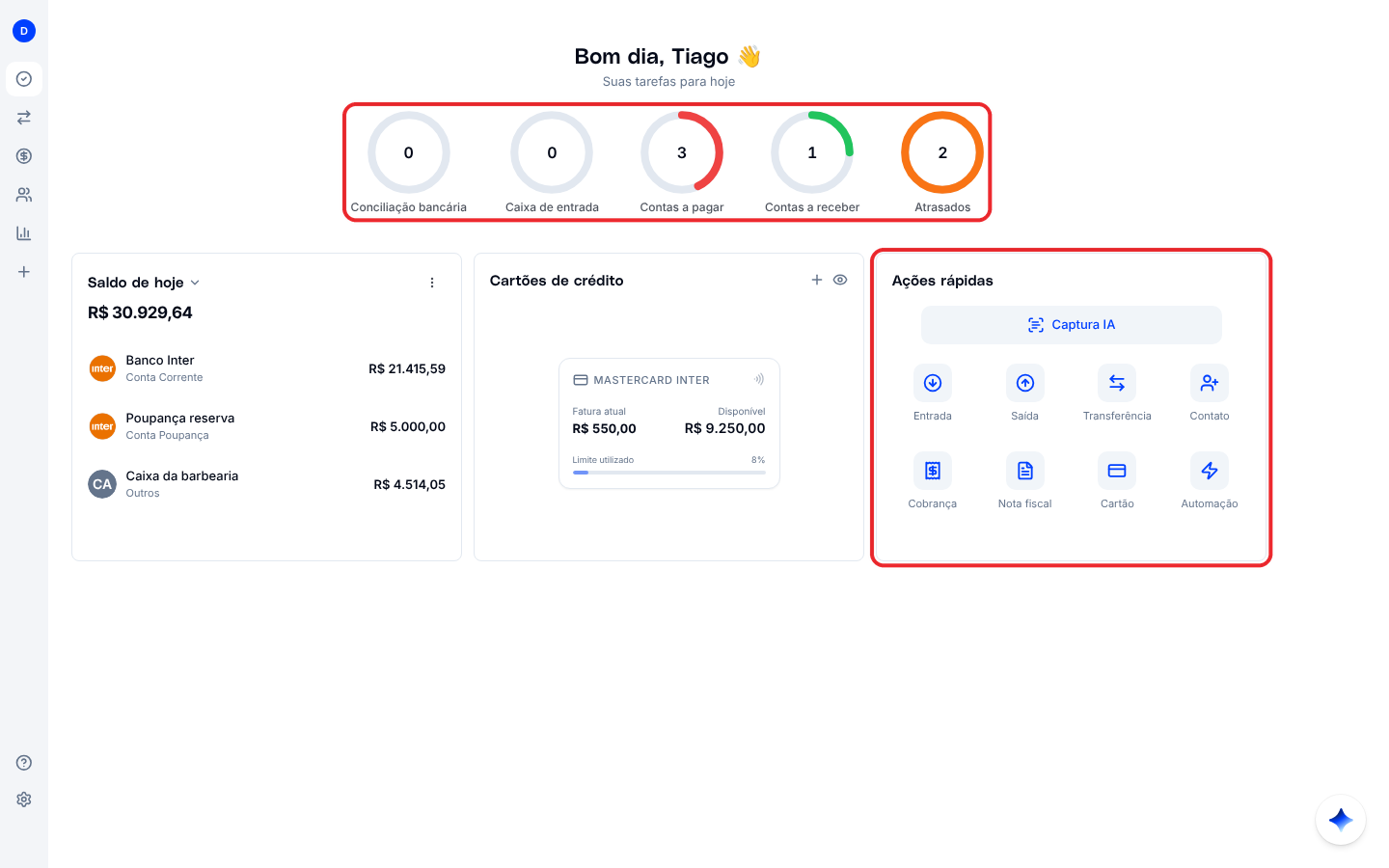This screenshot has width=1389, height=868.
Task: Open the Nota fiscal action
Action: pyautogui.click(x=1024, y=472)
